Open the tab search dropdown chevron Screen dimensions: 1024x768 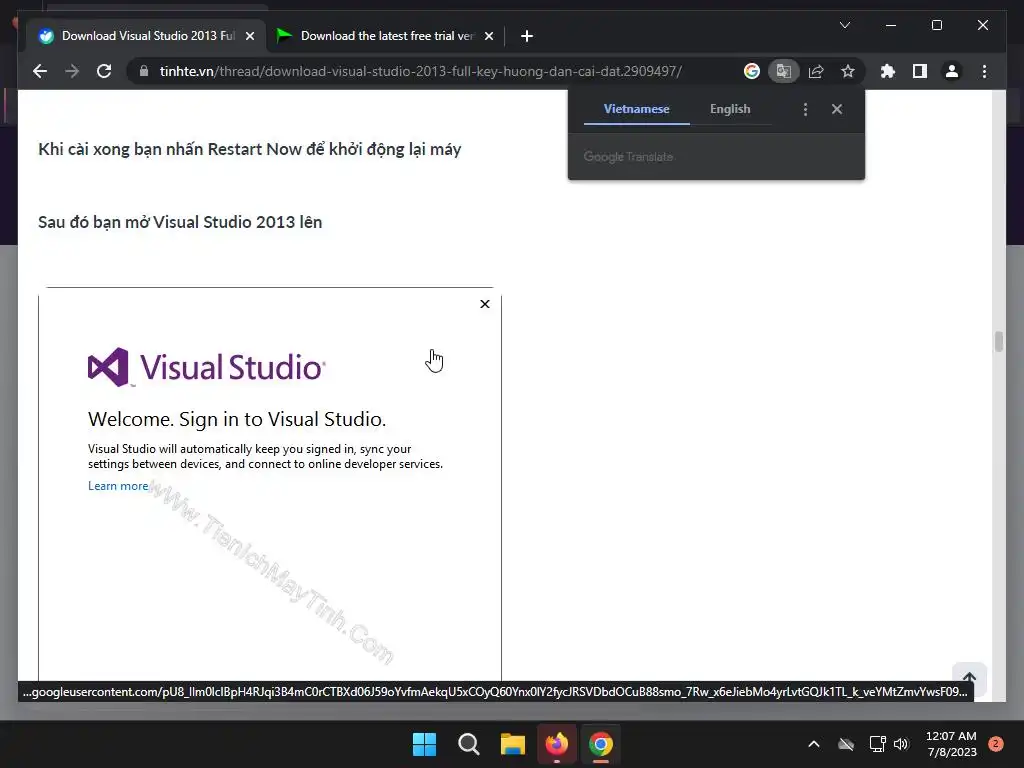pos(844,25)
